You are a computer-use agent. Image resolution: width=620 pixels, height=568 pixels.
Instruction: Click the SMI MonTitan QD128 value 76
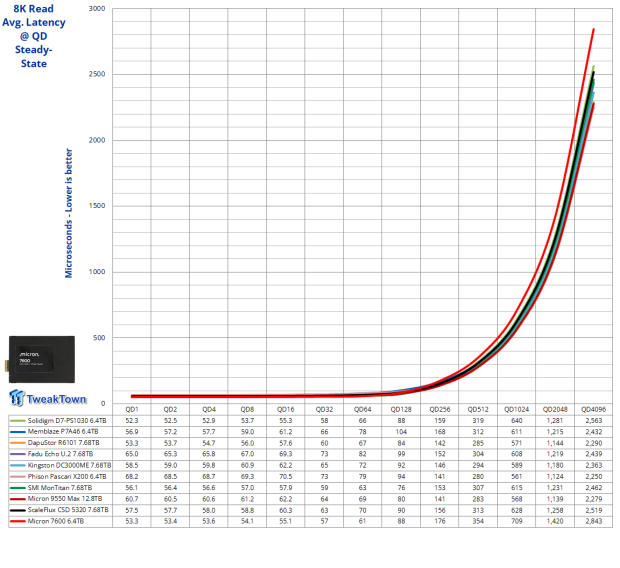coord(401,488)
